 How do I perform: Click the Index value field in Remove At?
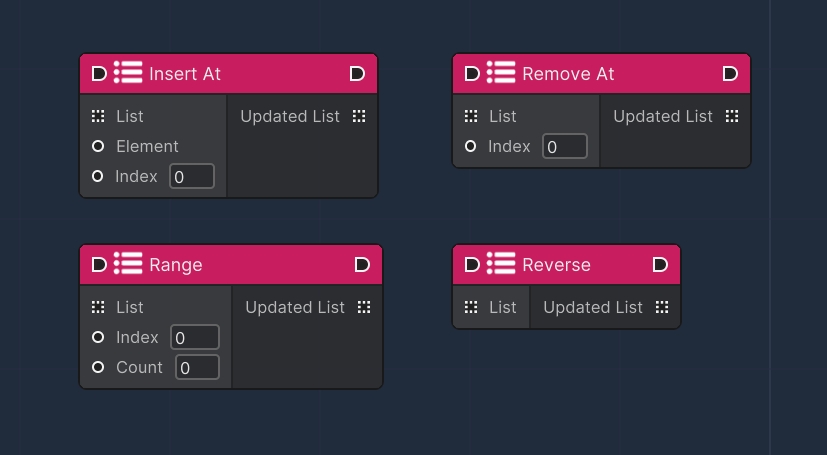coord(565,147)
